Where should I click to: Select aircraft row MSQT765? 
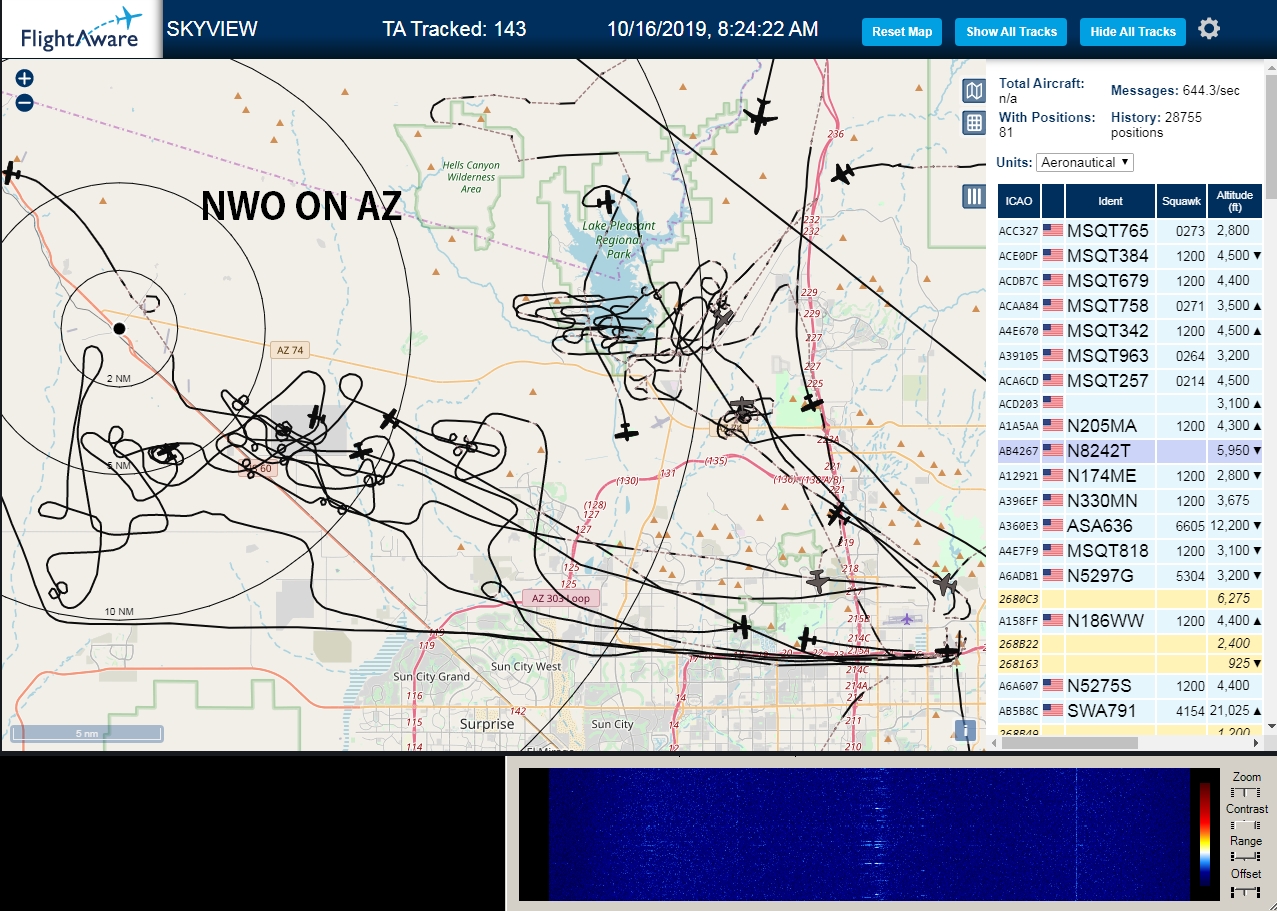(x=1130, y=230)
